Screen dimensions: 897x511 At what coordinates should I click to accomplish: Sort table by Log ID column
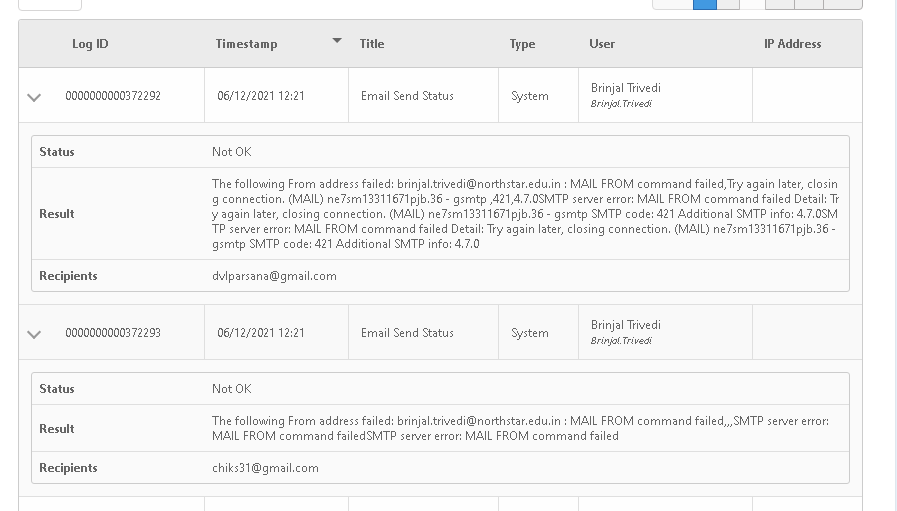(90, 44)
